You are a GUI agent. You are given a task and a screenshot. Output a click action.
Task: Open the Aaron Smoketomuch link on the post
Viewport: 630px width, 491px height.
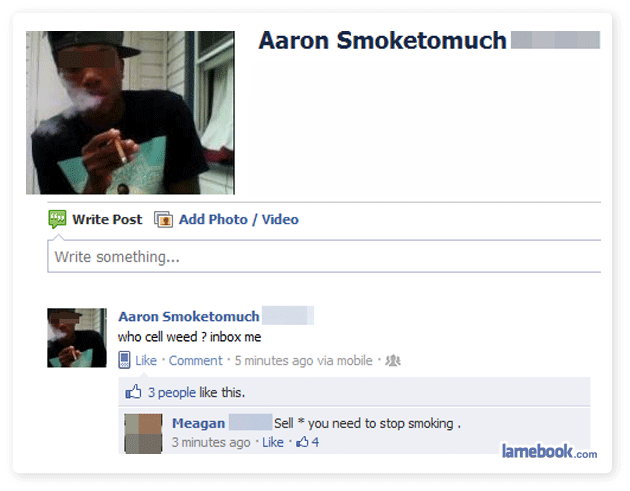188,317
